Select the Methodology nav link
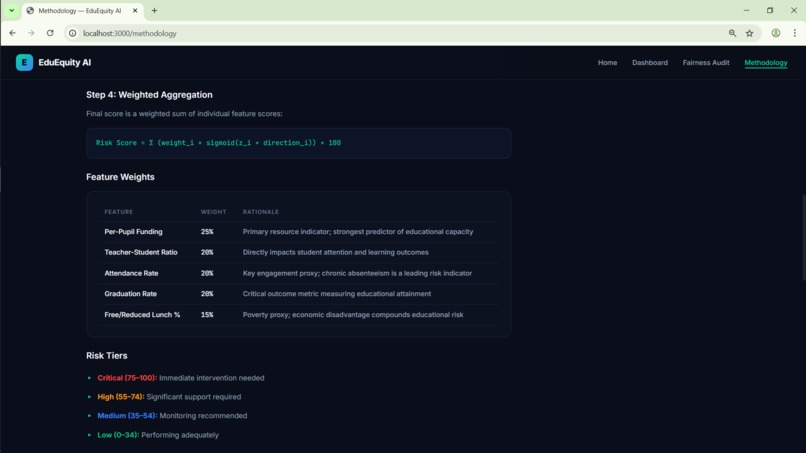This screenshot has width=806, height=453. click(765, 63)
